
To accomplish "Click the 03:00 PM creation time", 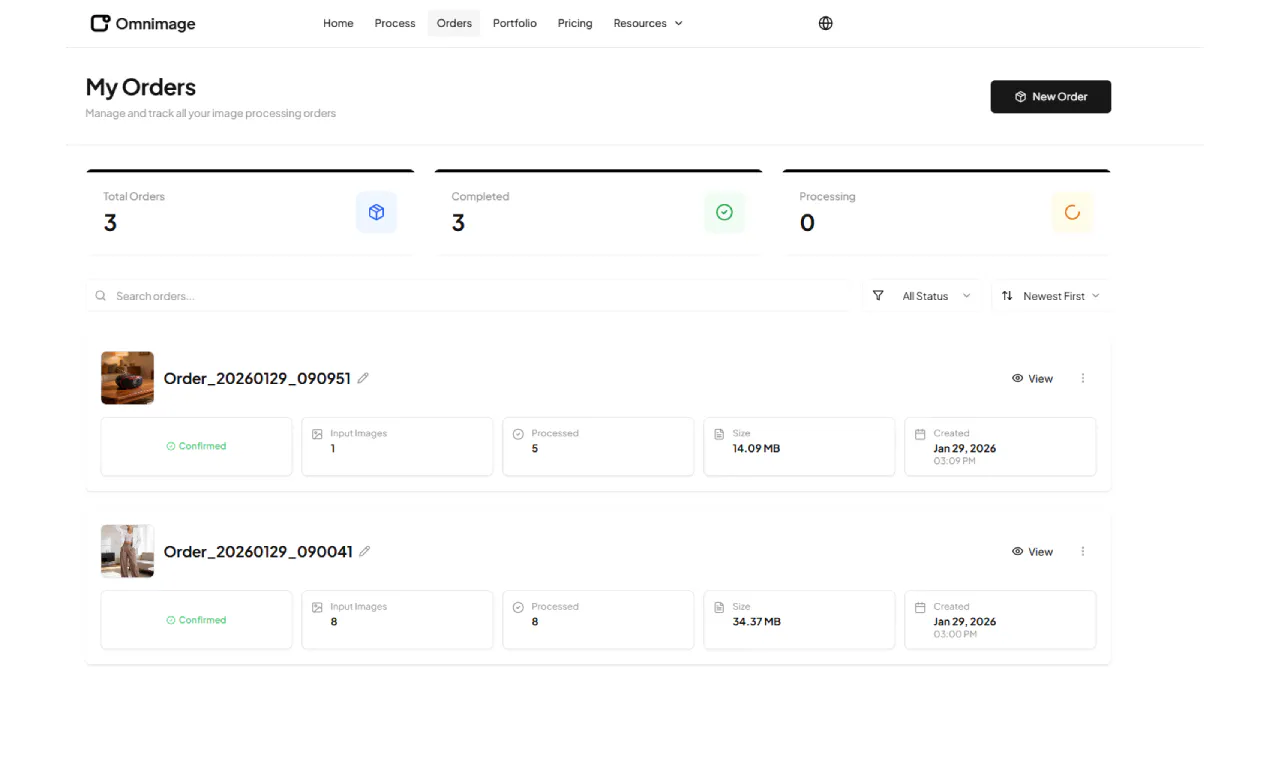I will tap(955, 634).
